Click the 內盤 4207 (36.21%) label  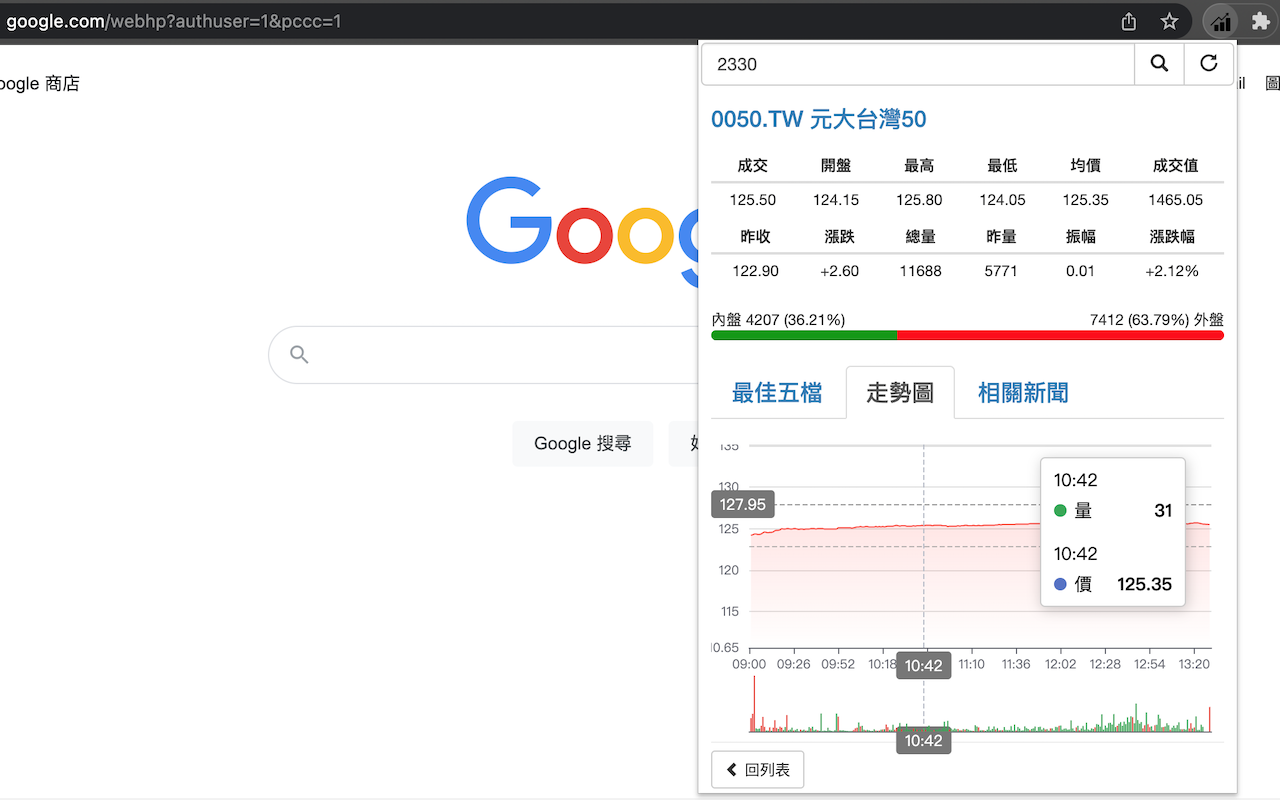pos(778,320)
